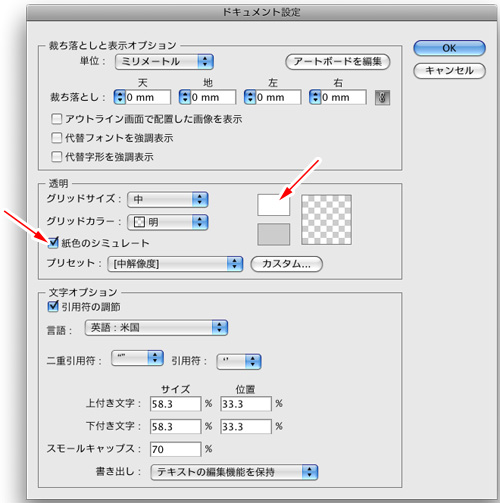Open the 単位 ミリメートル dropdown
Screen dimensions: 500x503
pos(164,62)
